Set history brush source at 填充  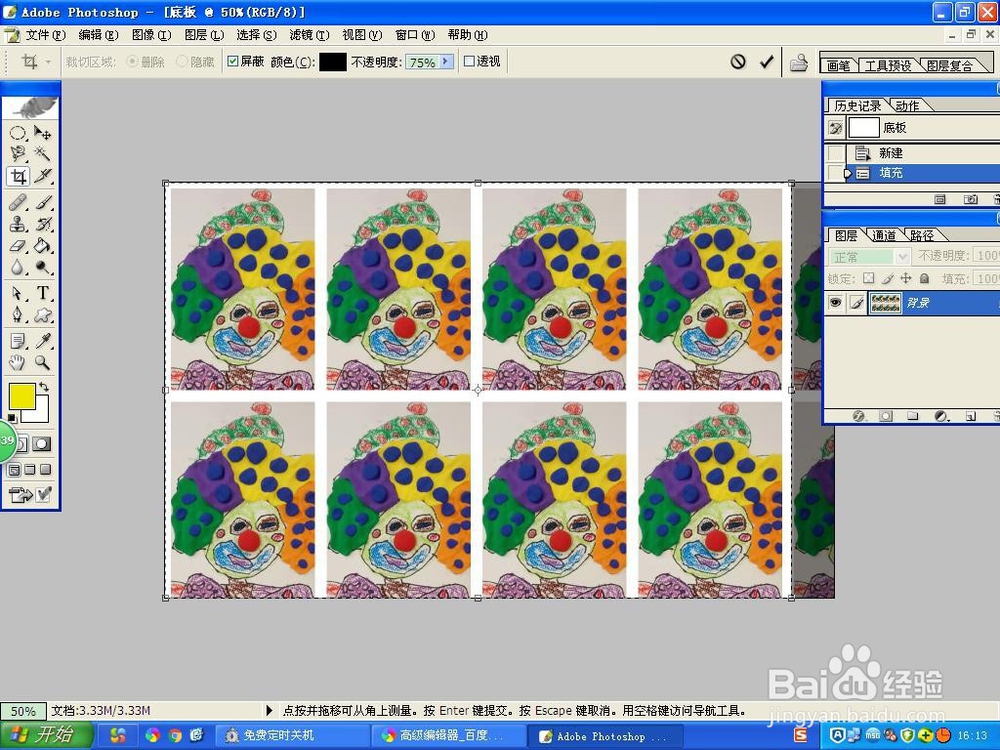[x=835, y=173]
